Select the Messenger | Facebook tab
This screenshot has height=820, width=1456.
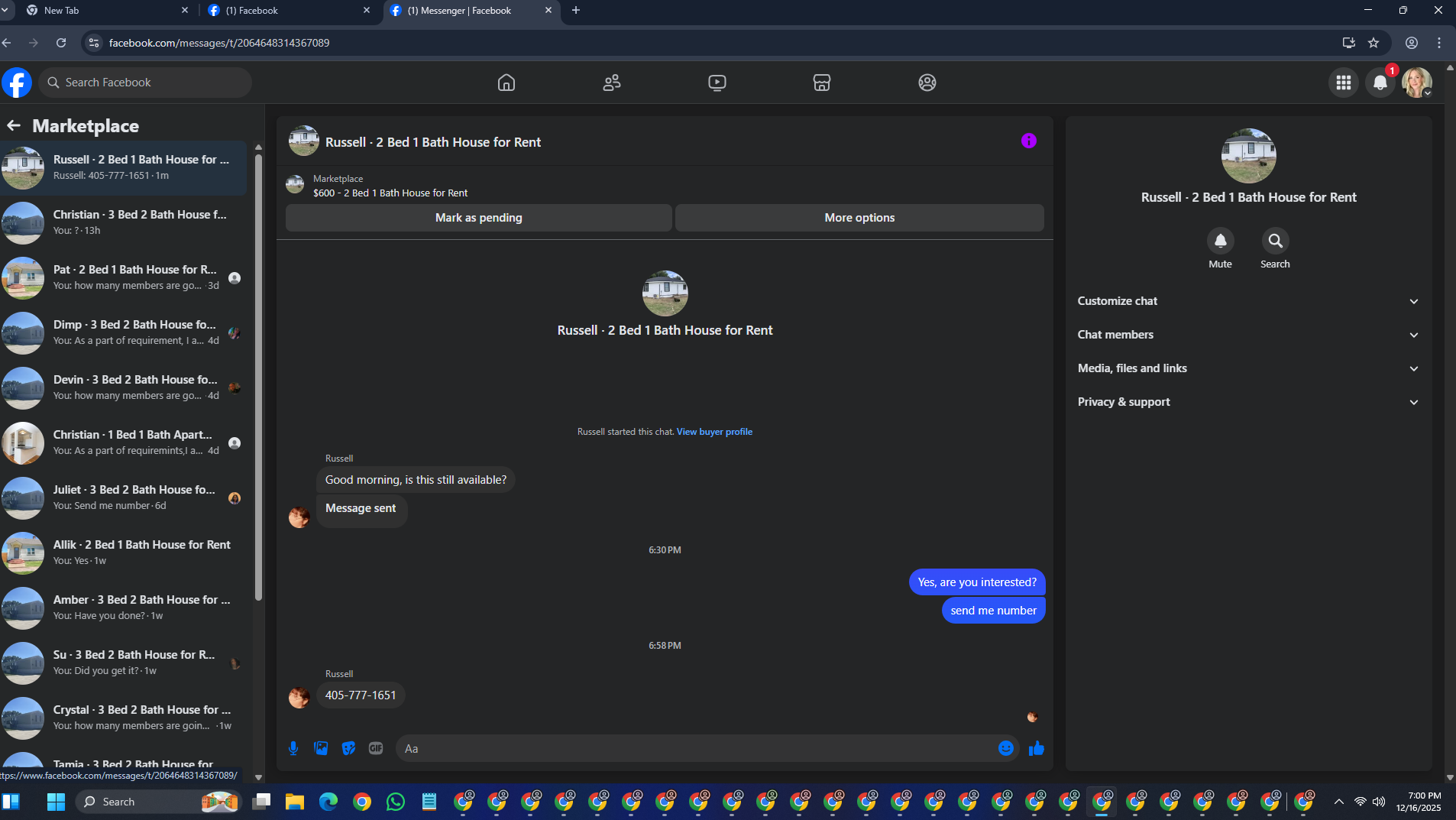coord(471,11)
